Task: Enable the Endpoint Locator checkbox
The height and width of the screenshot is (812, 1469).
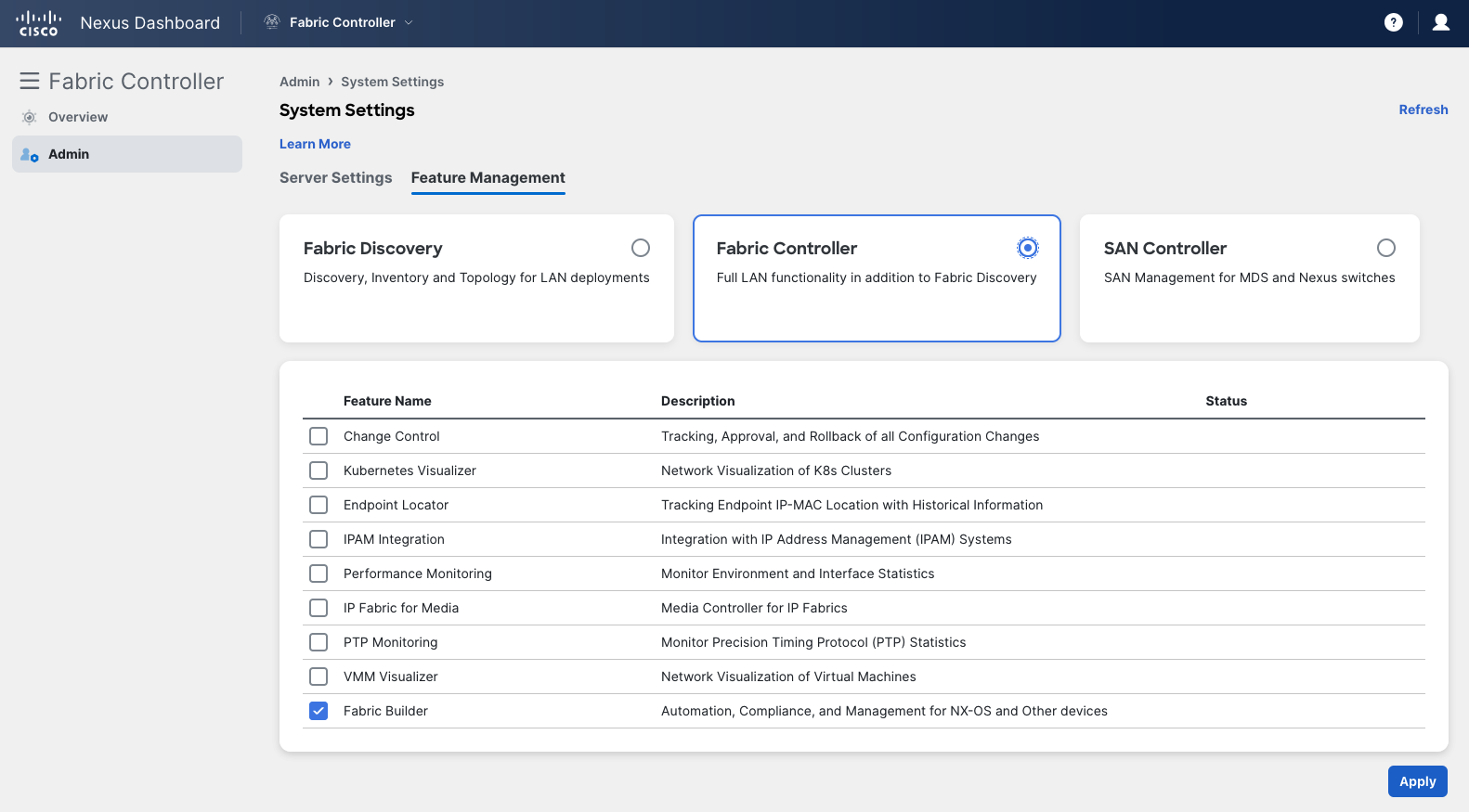Action: pos(318,505)
